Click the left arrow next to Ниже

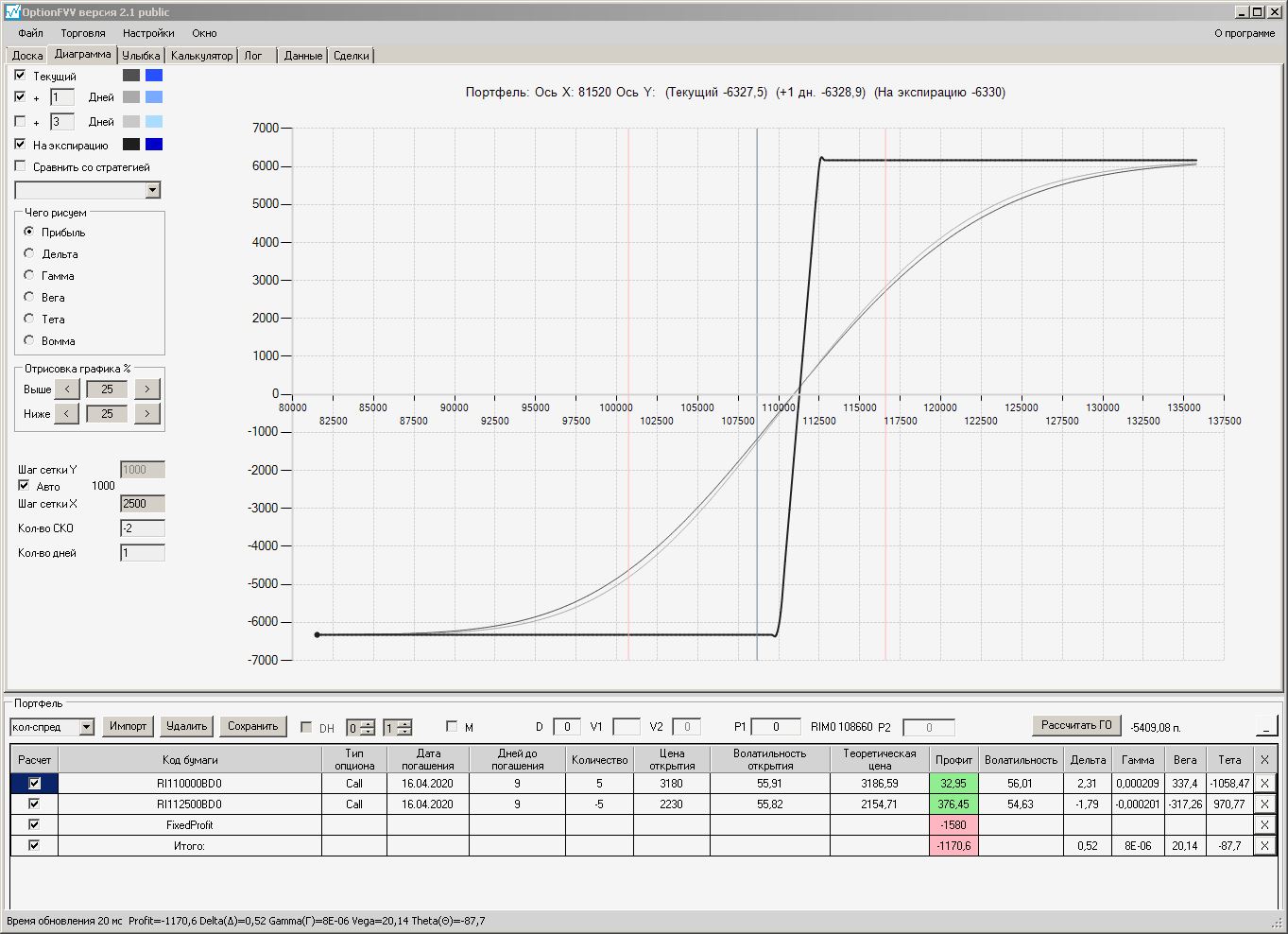coord(66,413)
